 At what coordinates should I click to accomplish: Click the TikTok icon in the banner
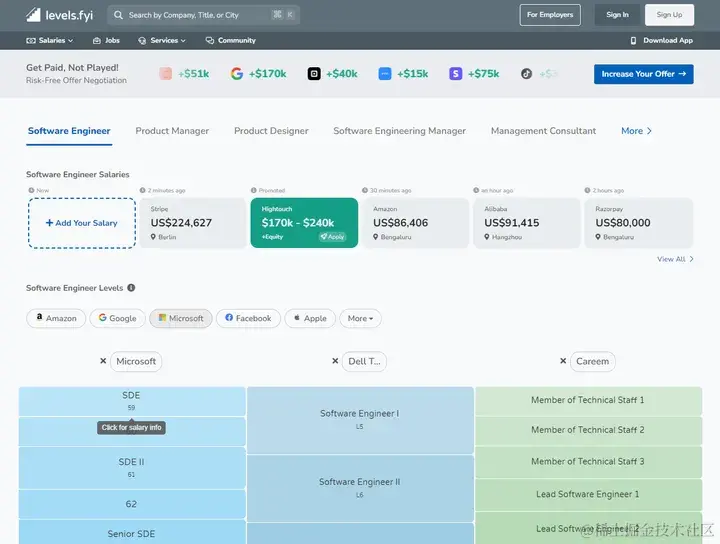coord(526,73)
